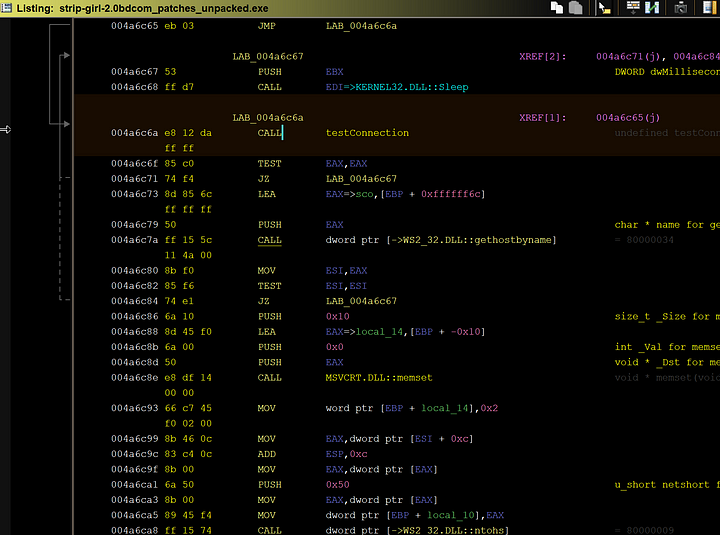
Task: Click the 'void * _Dst' comment
Action: pos(667,362)
